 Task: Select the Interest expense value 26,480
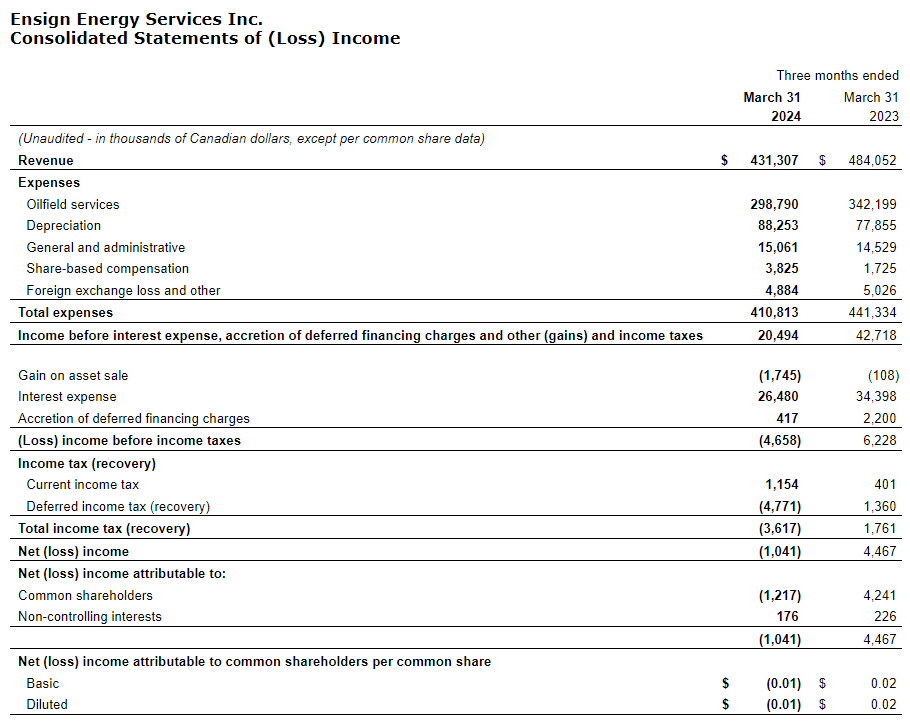click(777, 397)
